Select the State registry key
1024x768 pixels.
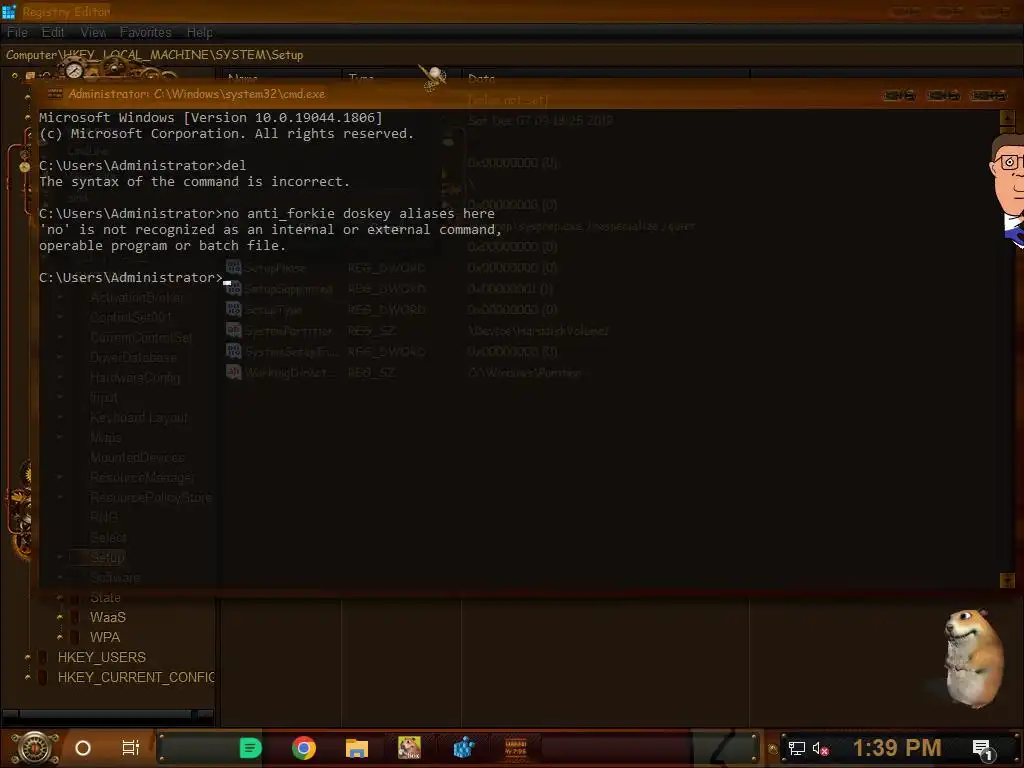coord(105,598)
